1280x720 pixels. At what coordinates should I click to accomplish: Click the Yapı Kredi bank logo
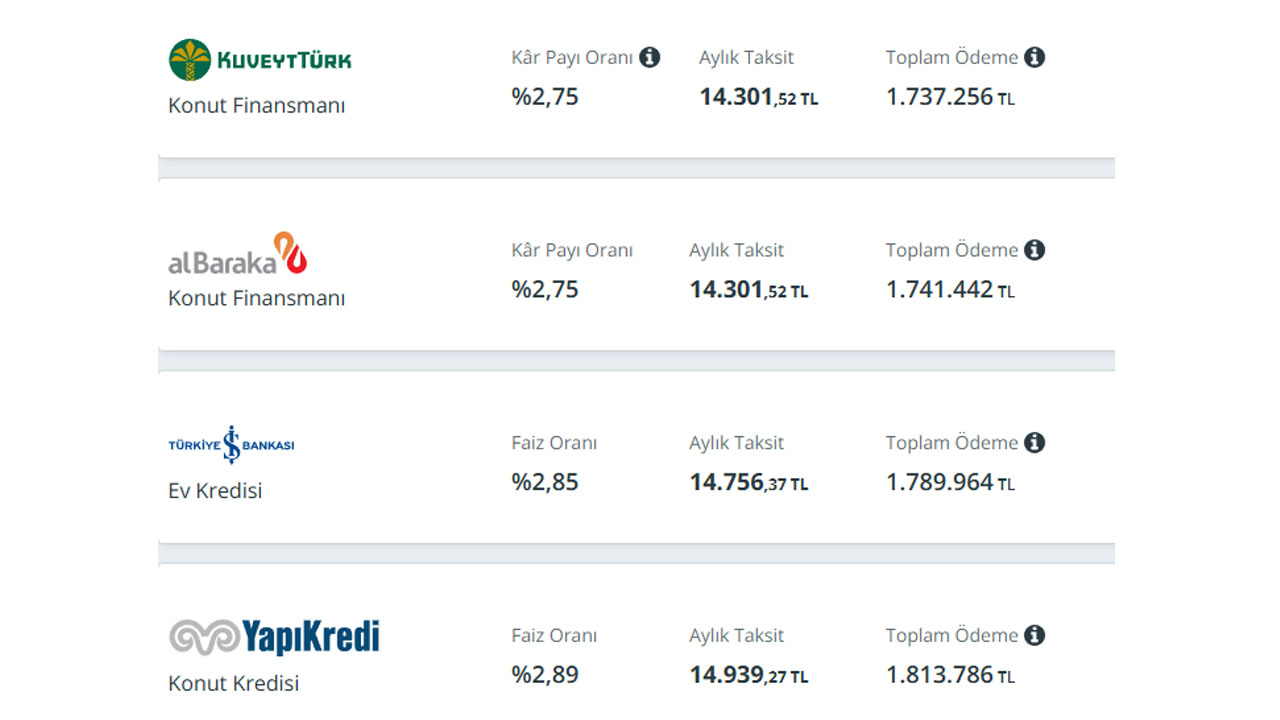pos(274,637)
